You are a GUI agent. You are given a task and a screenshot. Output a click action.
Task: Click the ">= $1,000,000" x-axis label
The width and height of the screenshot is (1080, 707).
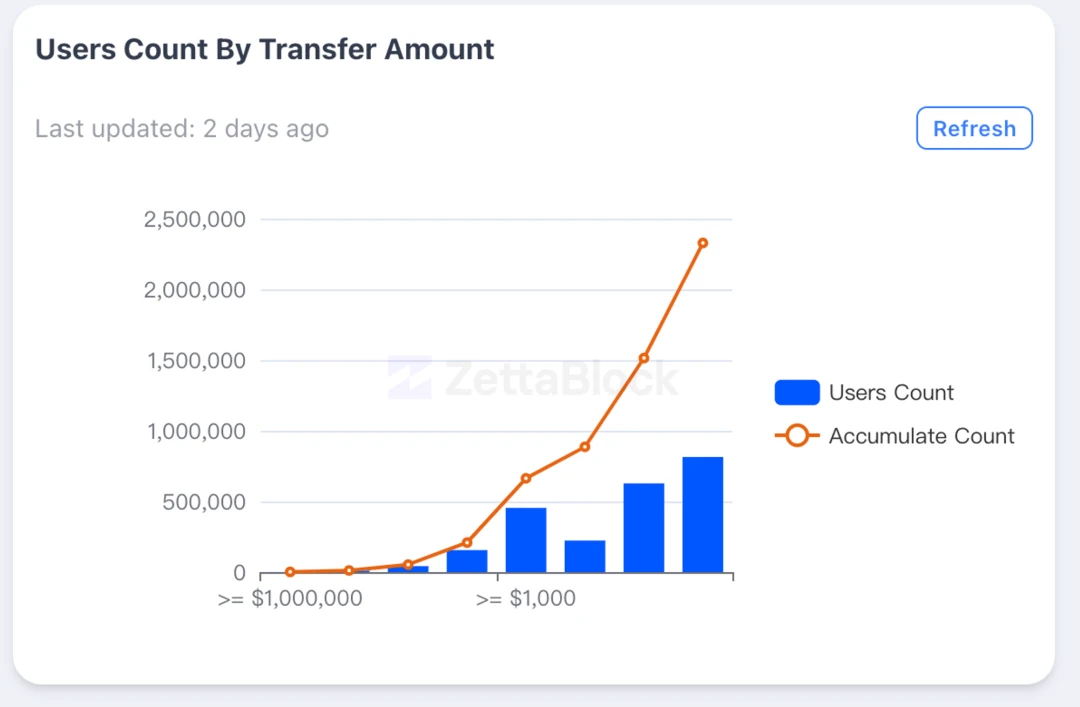click(x=290, y=600)
